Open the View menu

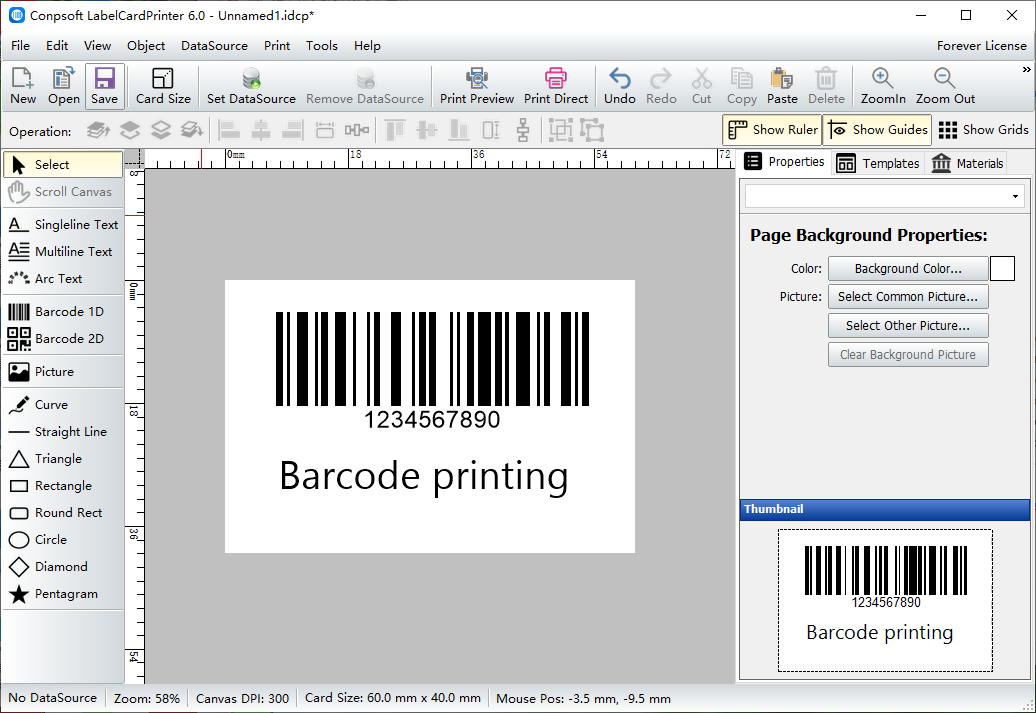[97, 46]
